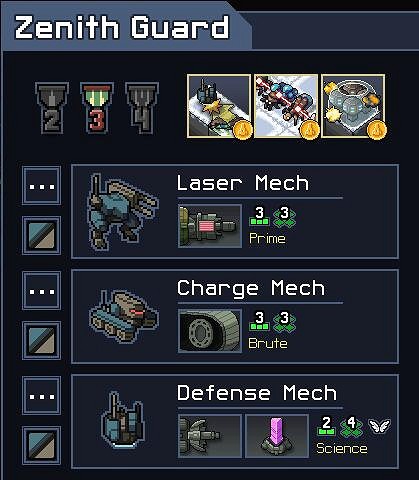Click the flying wings icon on Defense Mech
419x480 pixels.
click(x=379, y=426)
